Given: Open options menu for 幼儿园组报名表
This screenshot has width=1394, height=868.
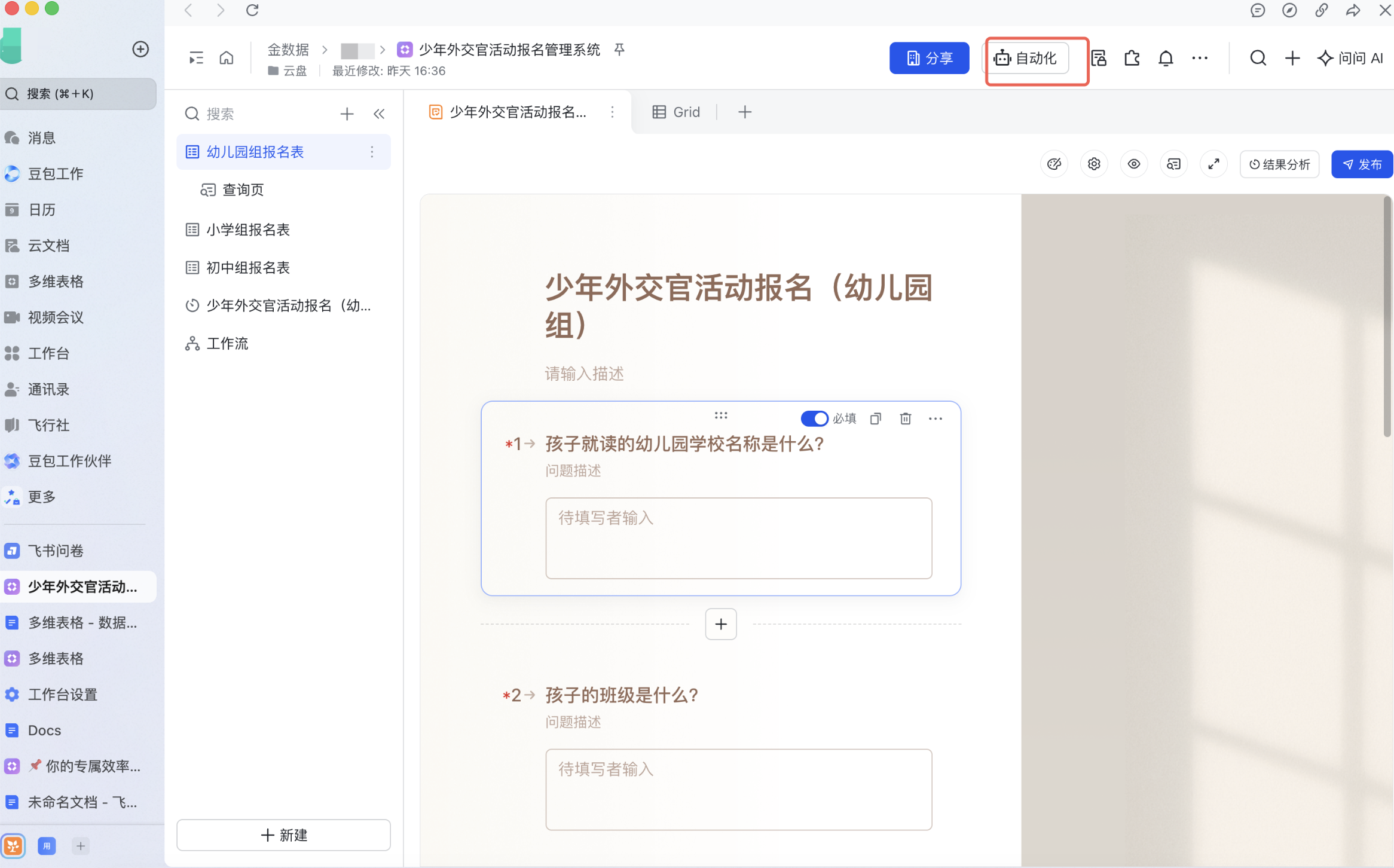Looking at the screenshot, I should click(x=372, y=152).
